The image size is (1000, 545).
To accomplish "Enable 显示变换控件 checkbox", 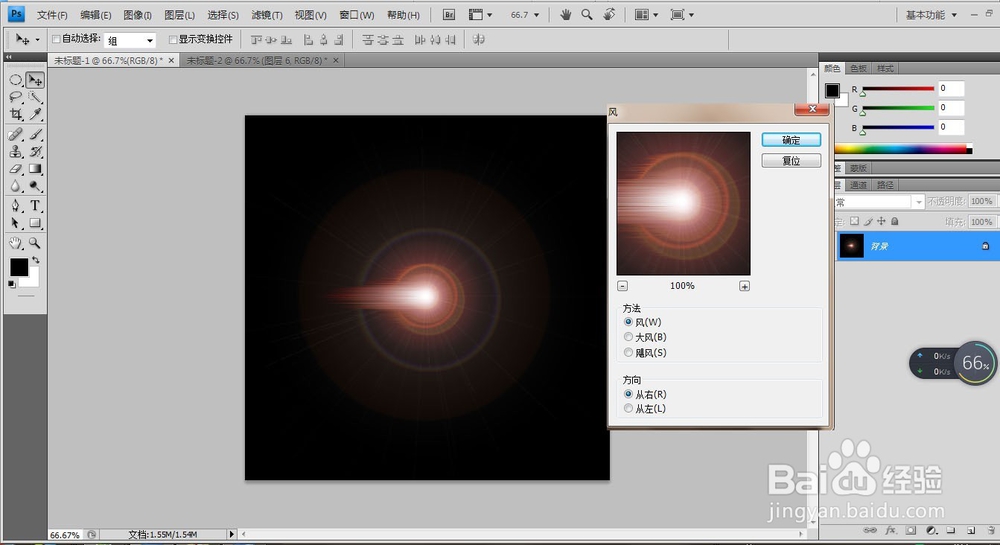I will 173,40.
